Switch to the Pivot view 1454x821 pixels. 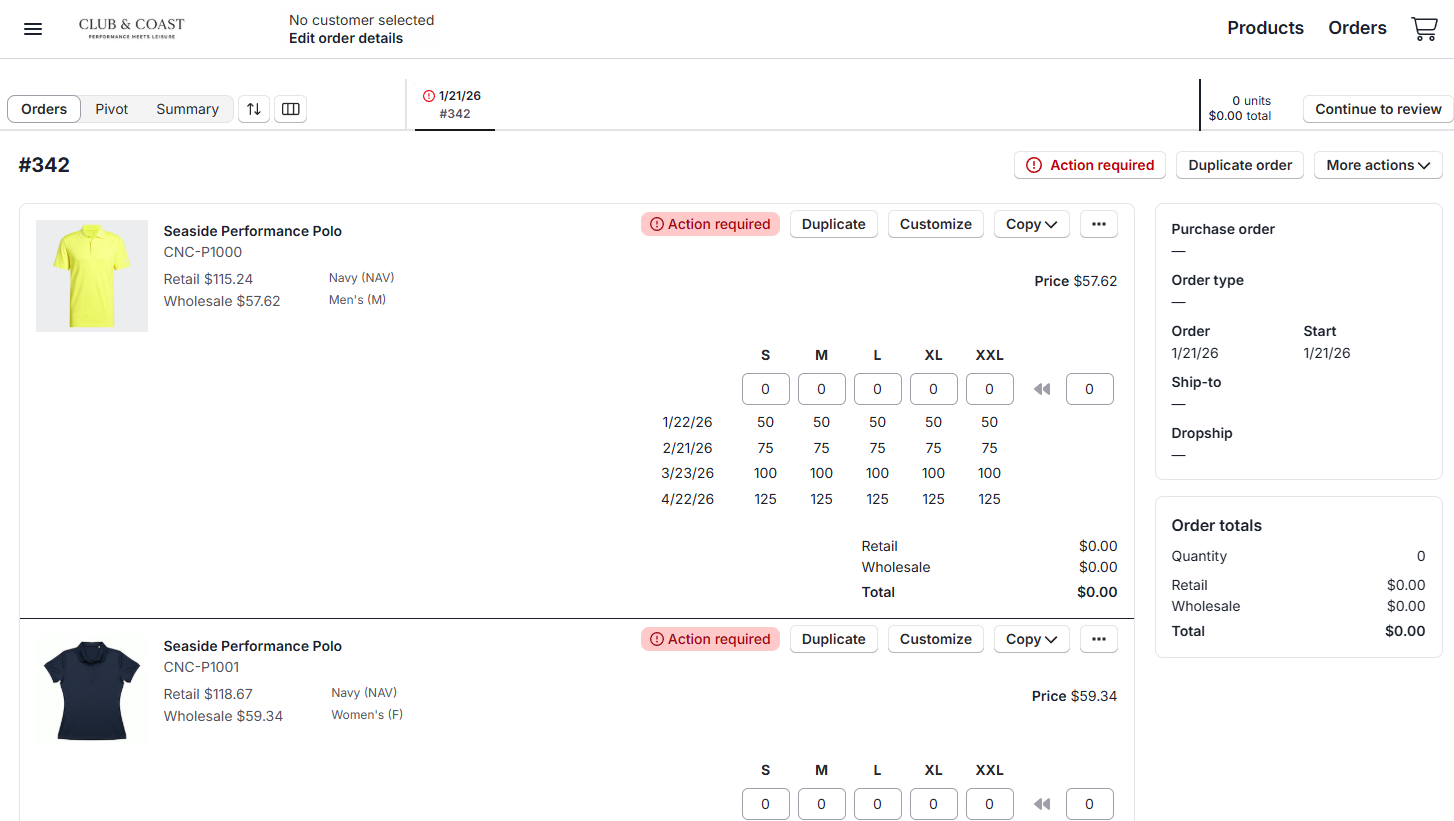point(112,109)
